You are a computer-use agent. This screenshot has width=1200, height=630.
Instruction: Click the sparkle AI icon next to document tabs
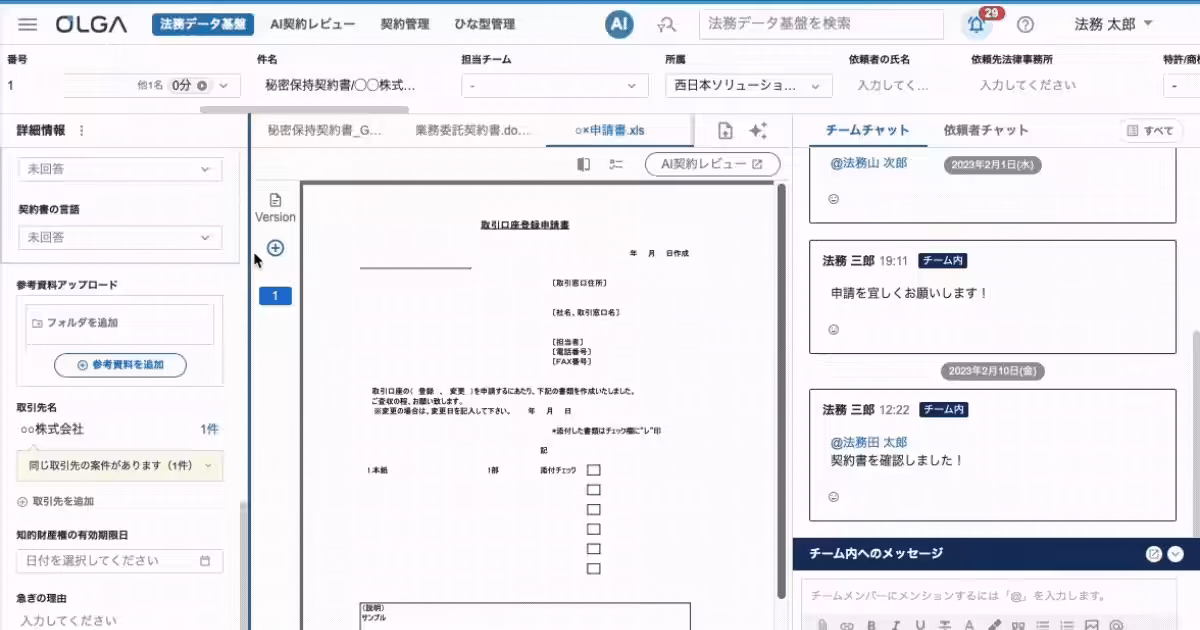(758, 129)
